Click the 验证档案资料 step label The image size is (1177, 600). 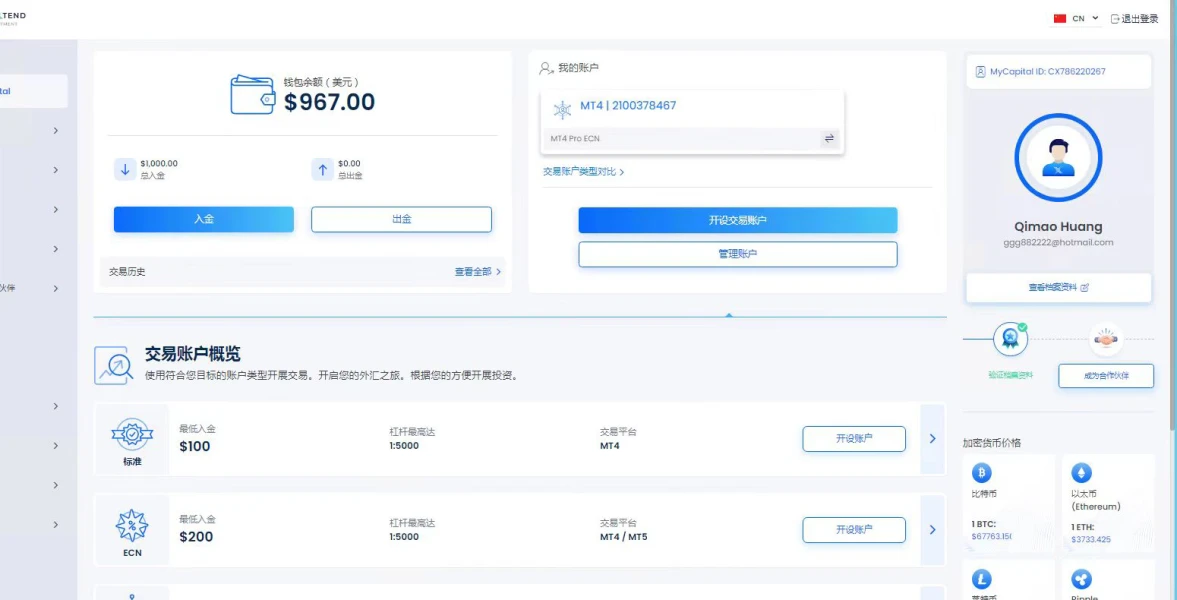pos(1010,375)
